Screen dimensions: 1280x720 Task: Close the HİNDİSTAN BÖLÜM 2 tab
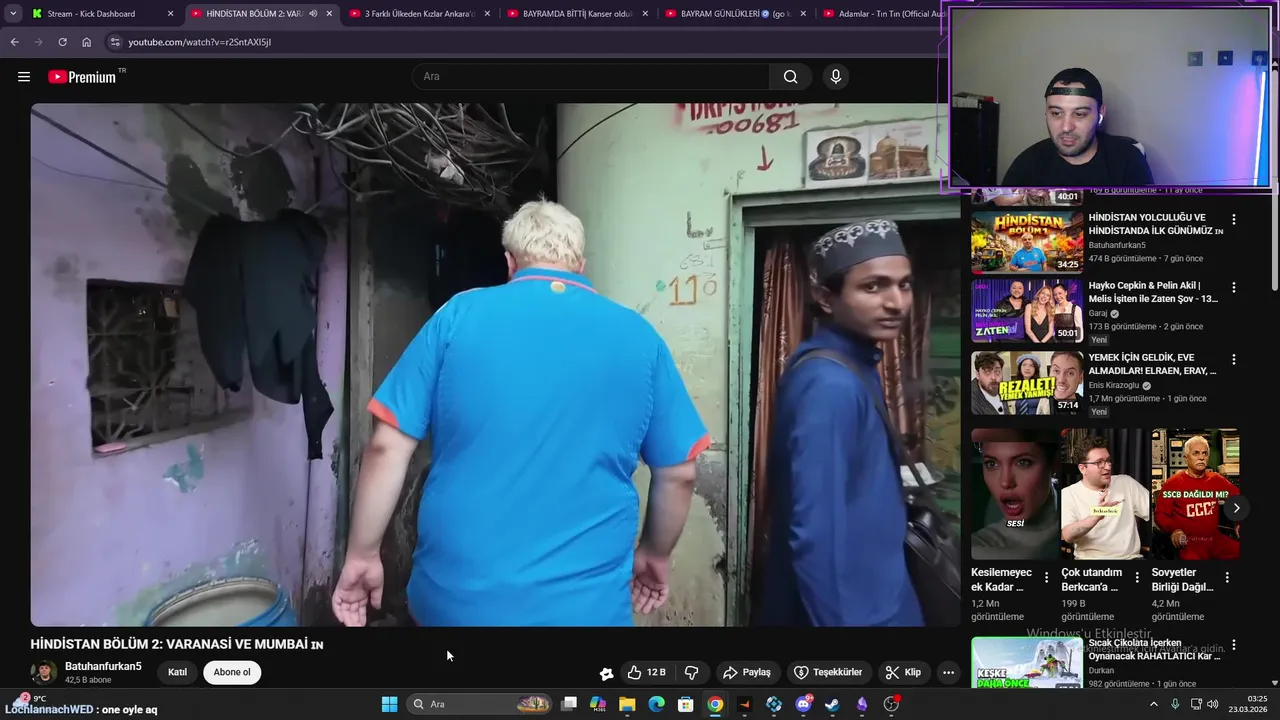[x=329, y=14]
